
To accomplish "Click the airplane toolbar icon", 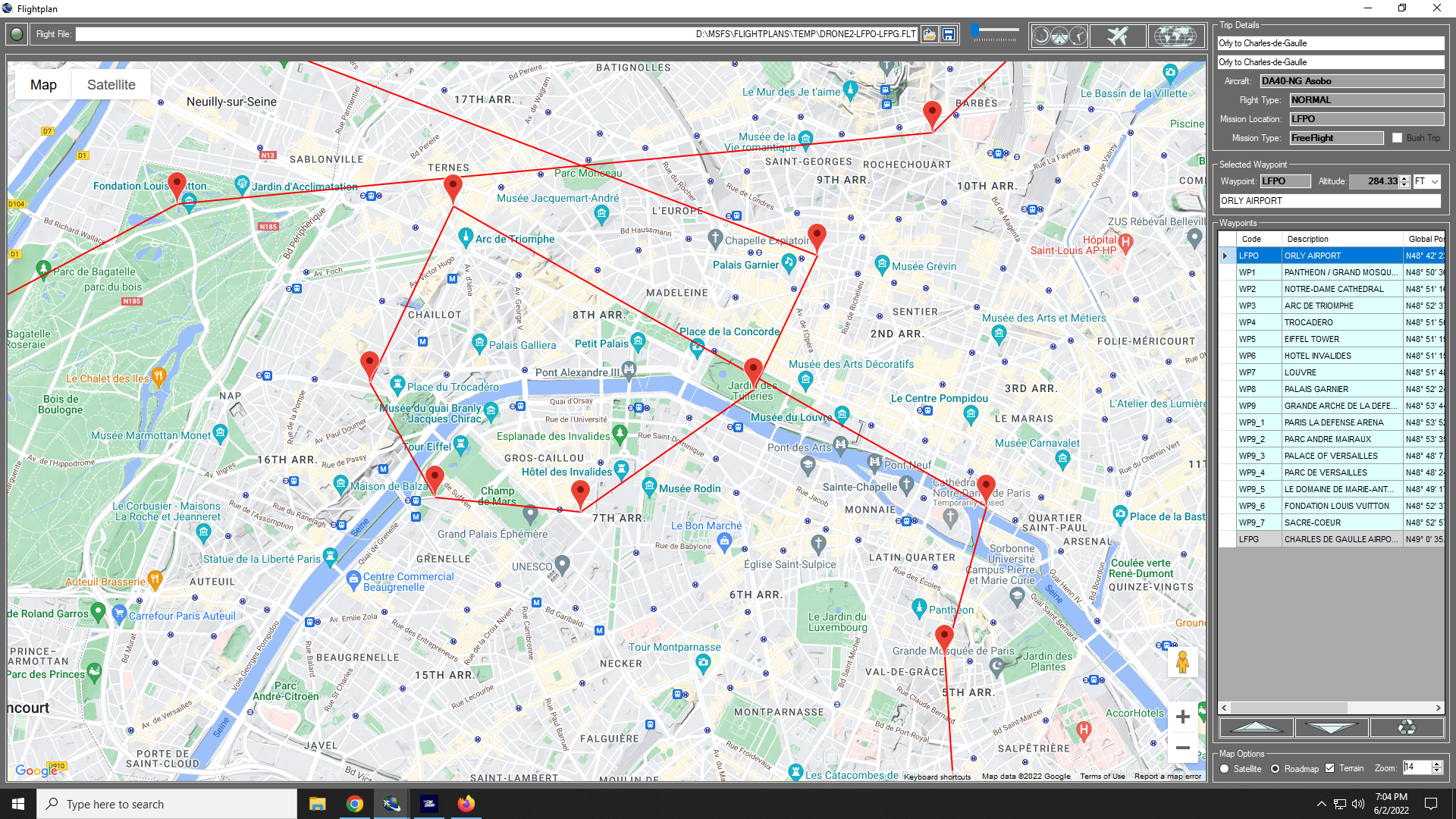I will click(1117, 35).
